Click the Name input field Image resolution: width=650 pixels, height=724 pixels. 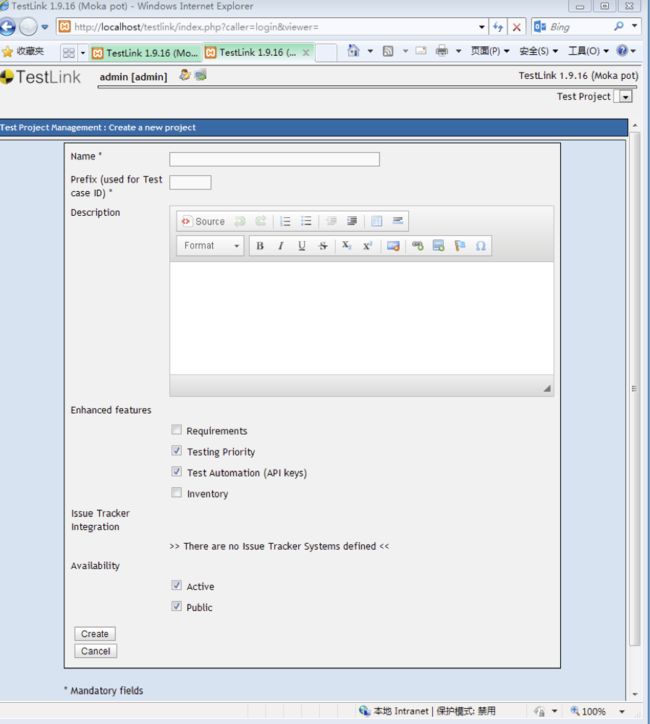tap(274, 159)
